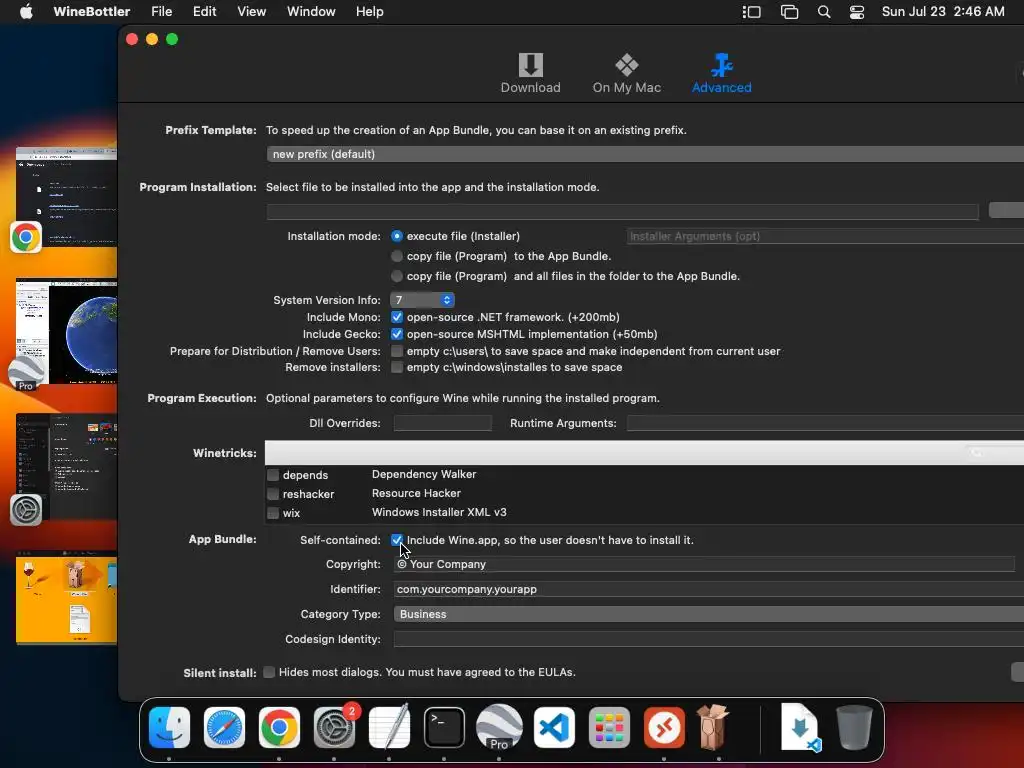Open Google Chrome in the Dock
This screenshot has width=1024, height=768.
coord(279,727)
